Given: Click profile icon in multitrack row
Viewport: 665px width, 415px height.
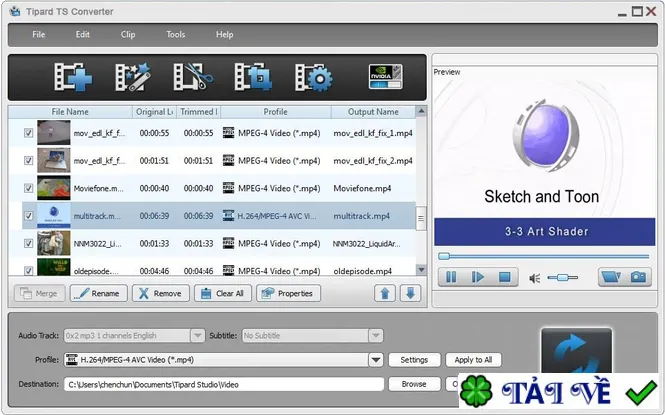Looking at the screenshot, I should pos(229,215).
